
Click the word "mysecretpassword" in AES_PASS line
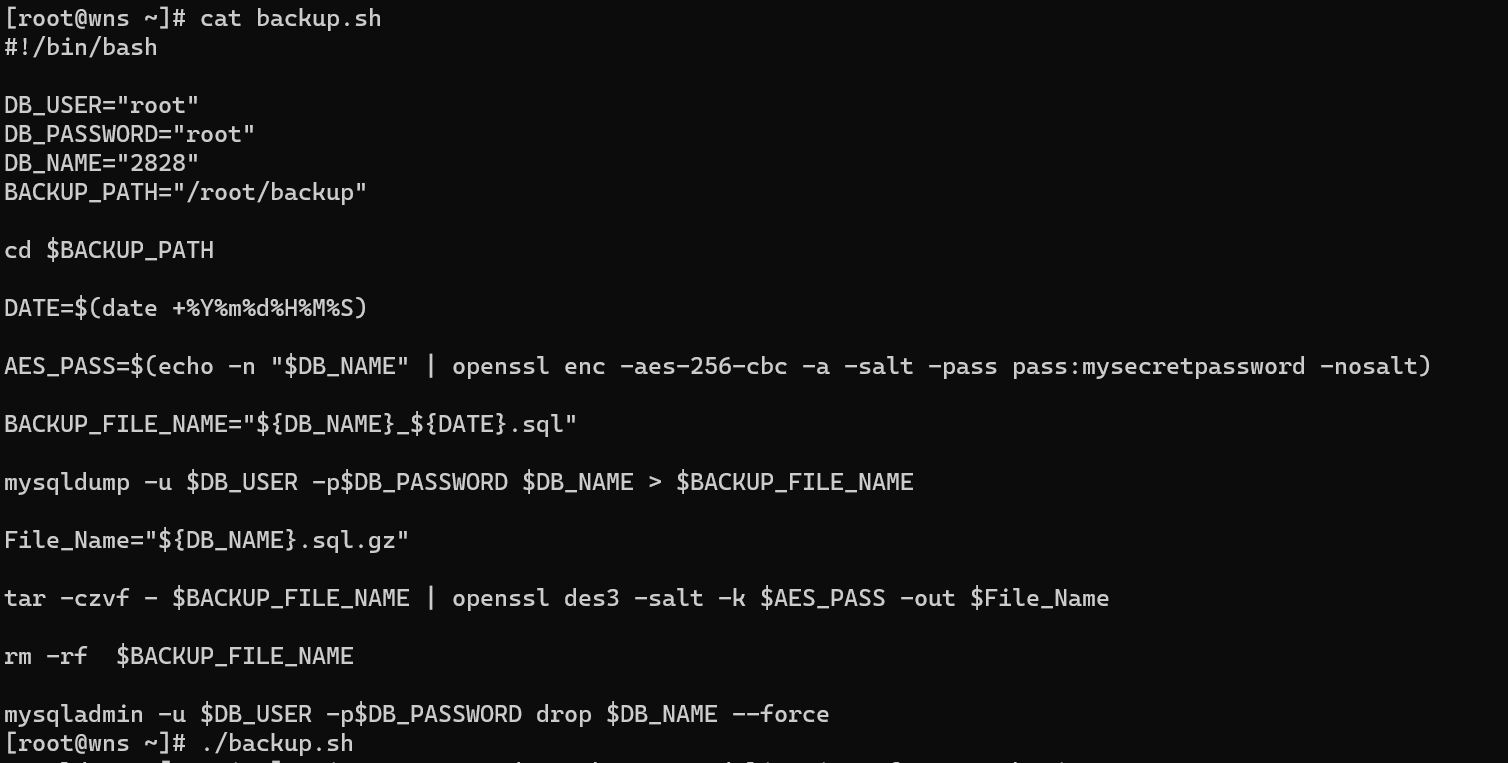[1194, 366]
